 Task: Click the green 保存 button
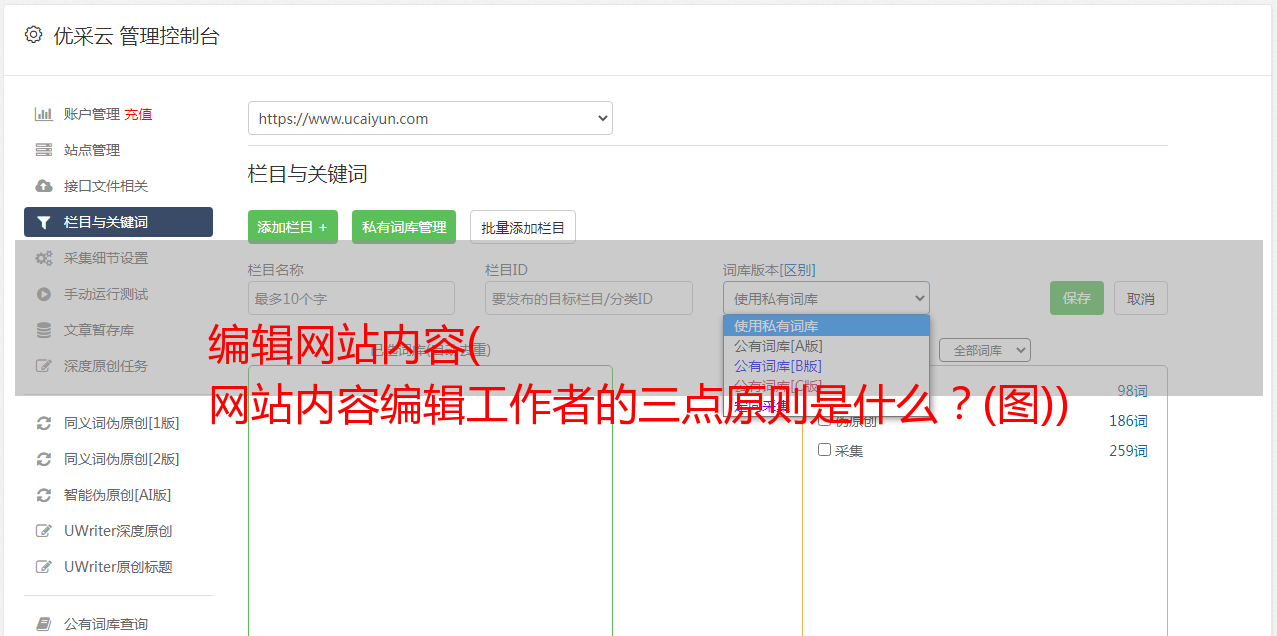1077,298
